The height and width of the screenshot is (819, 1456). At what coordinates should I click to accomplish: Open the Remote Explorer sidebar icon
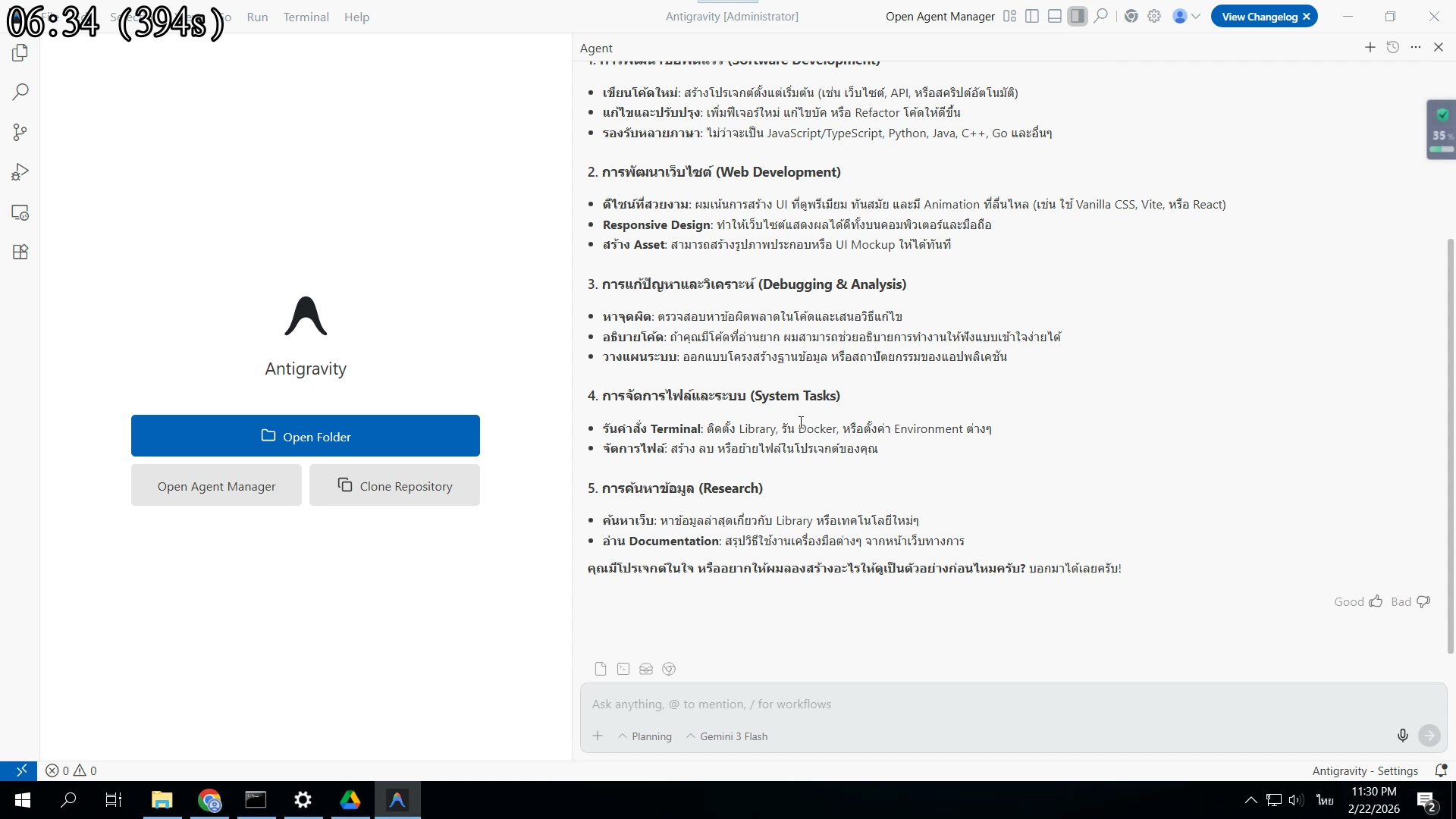pyautogui.click(x=20, y=213)
